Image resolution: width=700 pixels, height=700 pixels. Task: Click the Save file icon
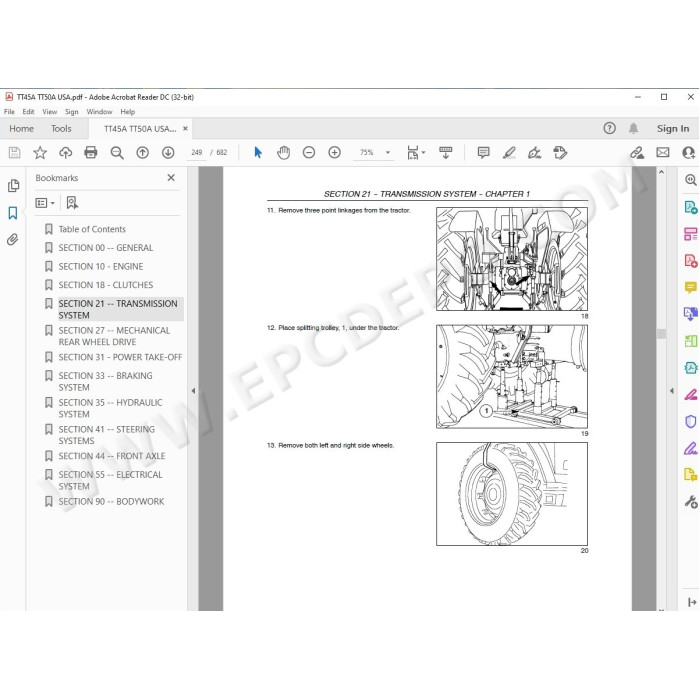coord(14,153)
